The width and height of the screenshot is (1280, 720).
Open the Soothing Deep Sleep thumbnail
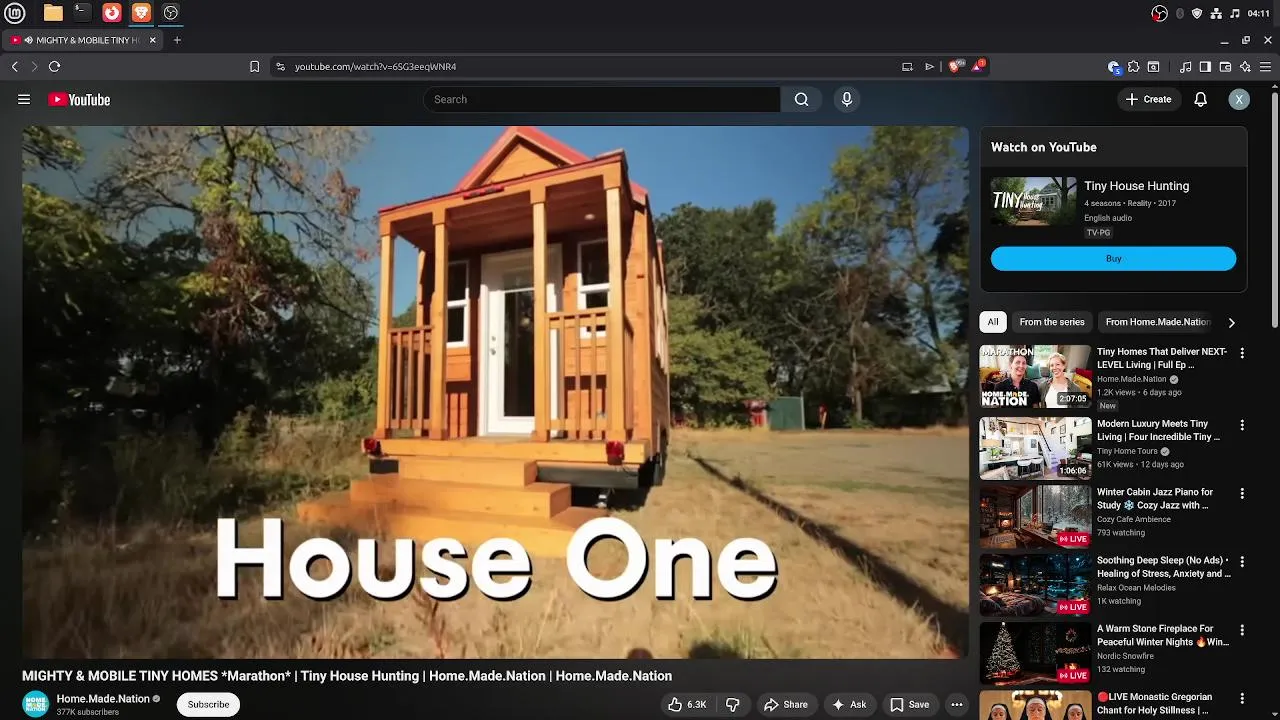1035,585
